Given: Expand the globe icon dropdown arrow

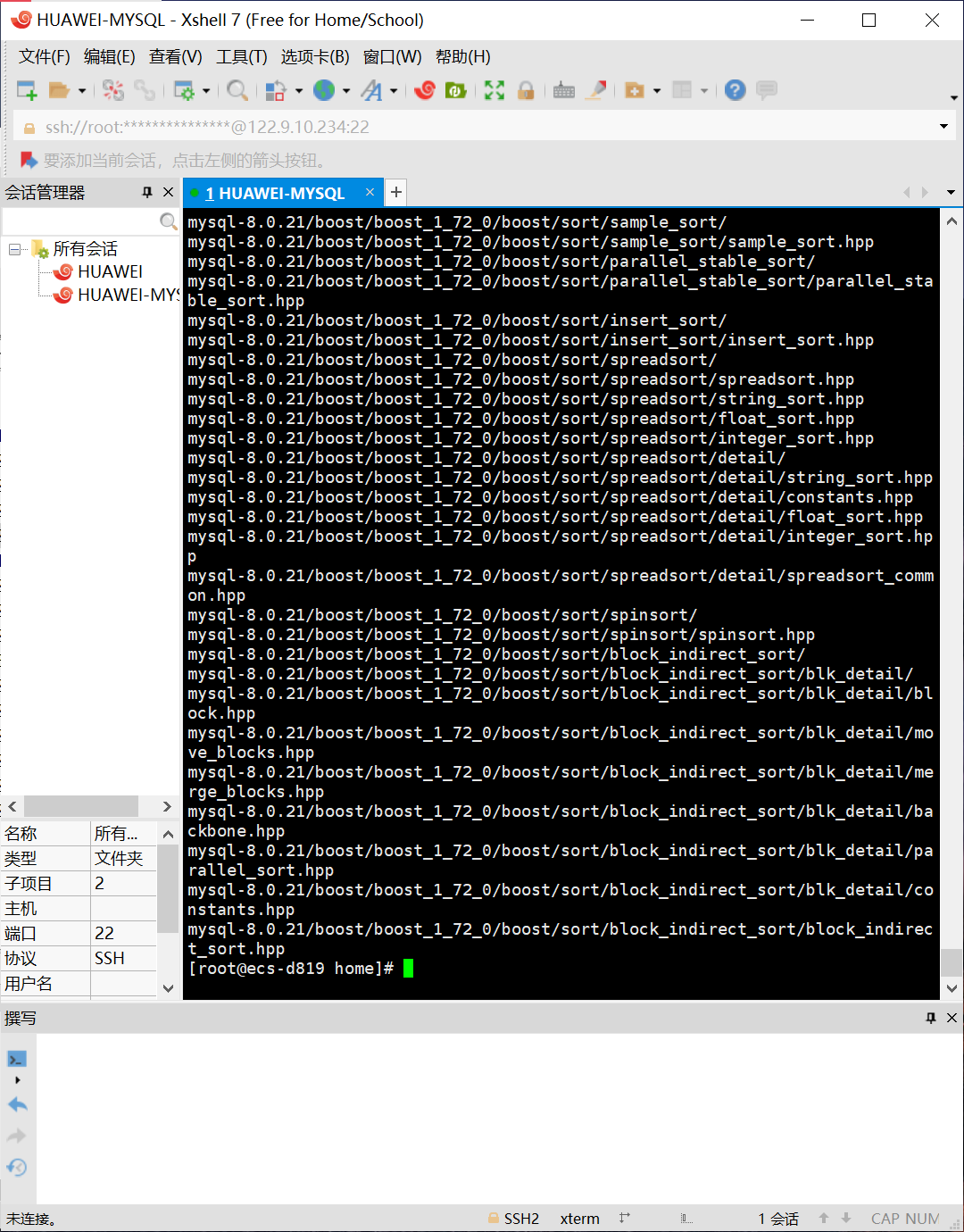Looking at the screenshot, I should [346, 90].
